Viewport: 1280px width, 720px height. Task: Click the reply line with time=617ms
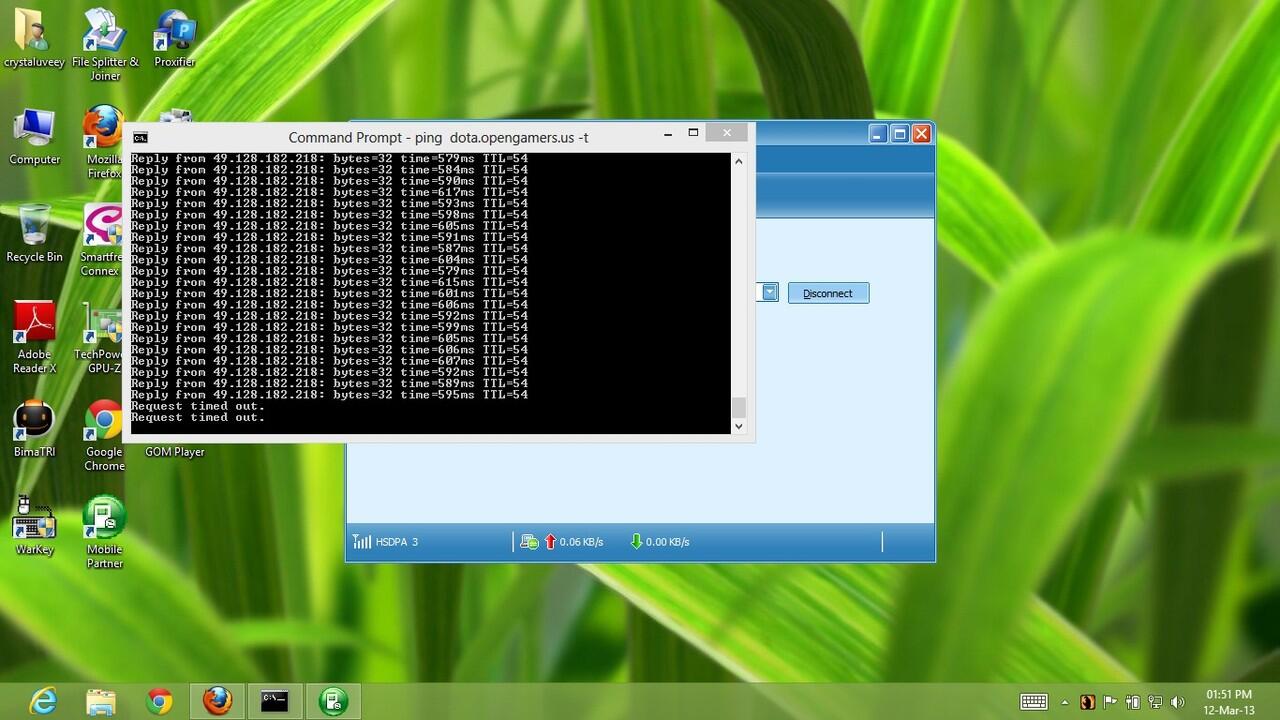329,192
